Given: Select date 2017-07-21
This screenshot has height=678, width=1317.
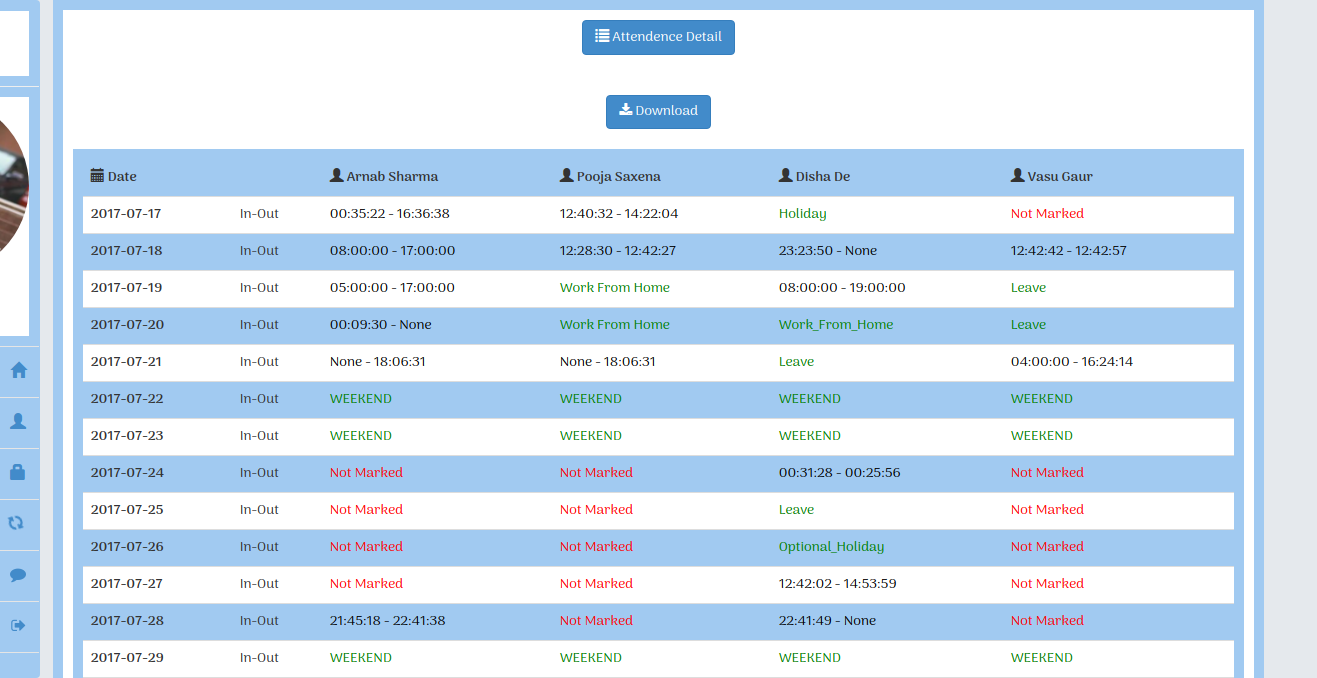Looking at the screenshot, I should pyautogui.click(x=126, y=362).
